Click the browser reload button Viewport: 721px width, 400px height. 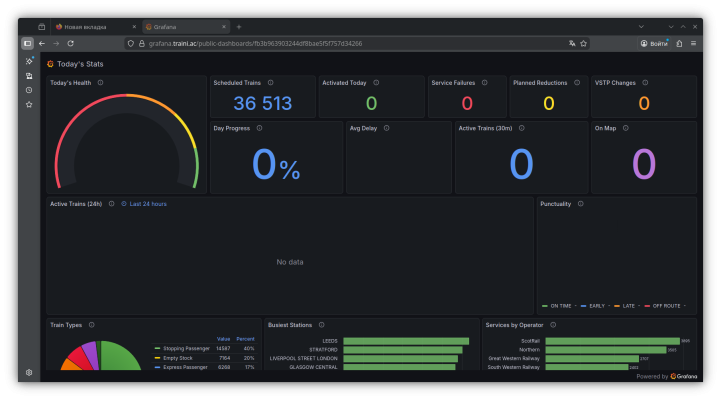(70, 44)
